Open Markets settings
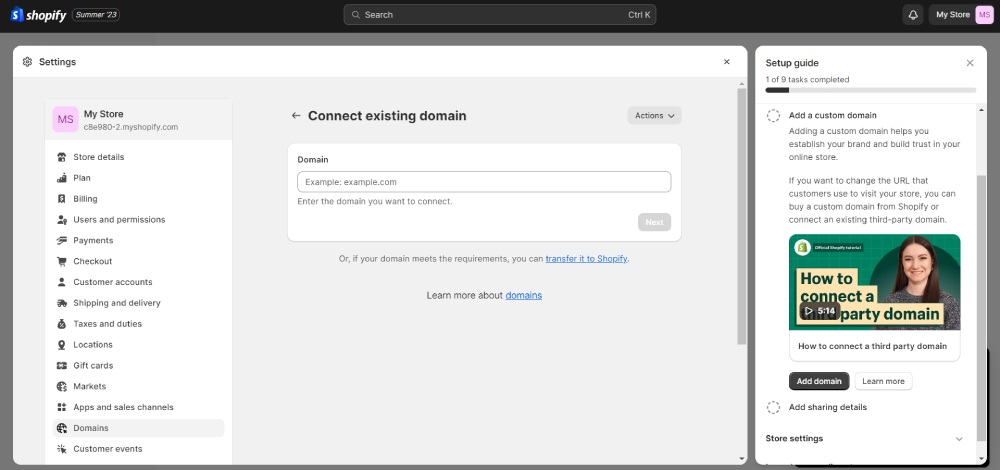The width and height of the screenshot is (1000, 470). (138, 386)
